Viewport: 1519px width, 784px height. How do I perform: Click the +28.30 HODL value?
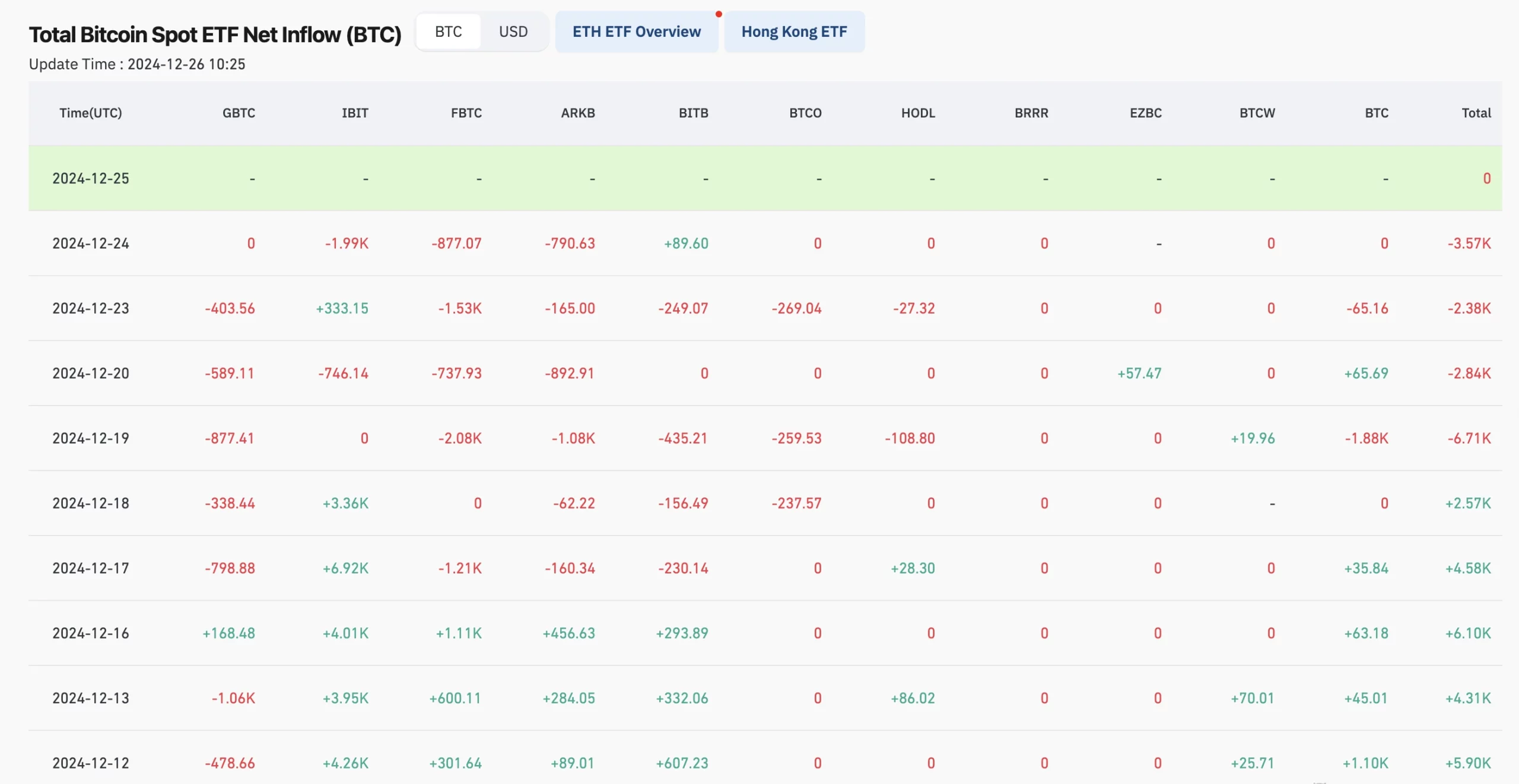[x=913, y=568]
